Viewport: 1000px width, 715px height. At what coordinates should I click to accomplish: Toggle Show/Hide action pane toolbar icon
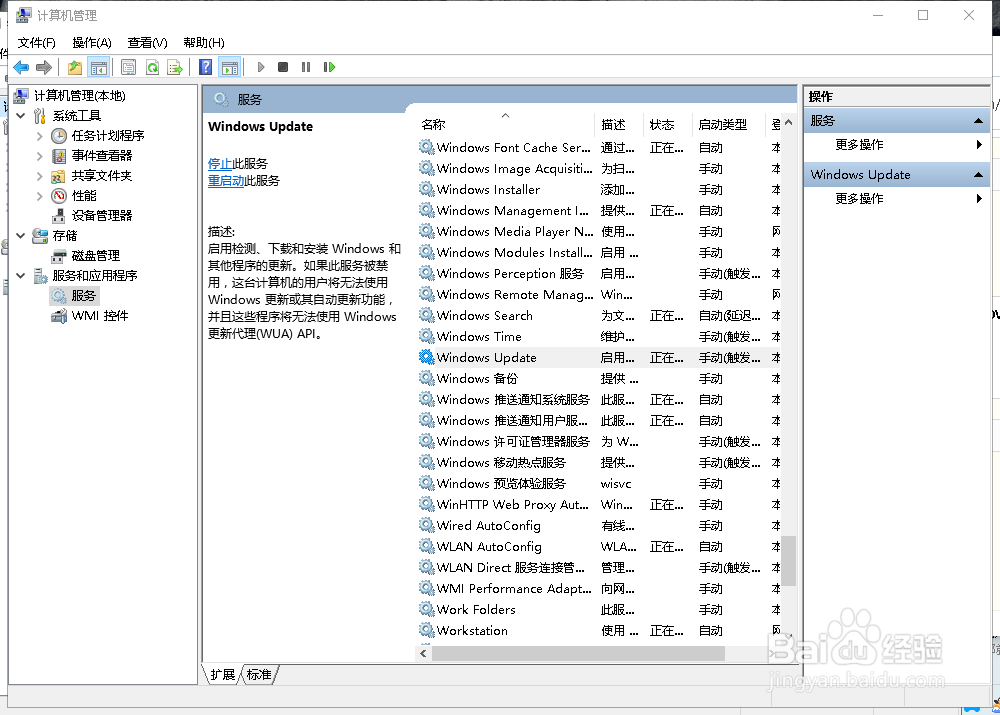click(230, 67)
